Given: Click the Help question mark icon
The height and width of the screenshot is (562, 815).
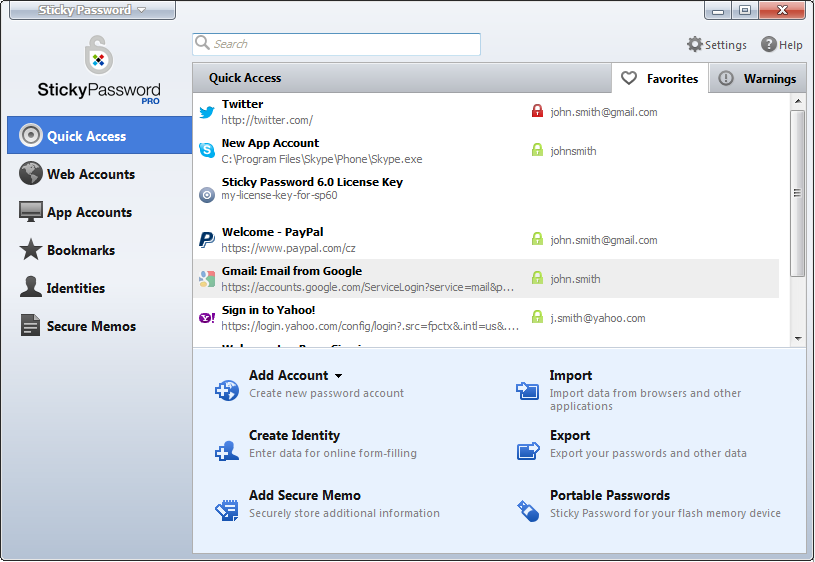Looking at the screenshot, I should (769, 44).
